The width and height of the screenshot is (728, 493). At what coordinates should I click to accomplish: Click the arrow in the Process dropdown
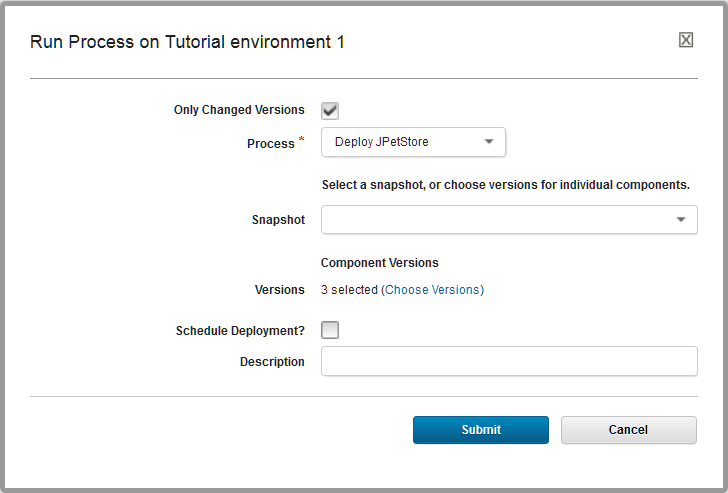tap(489, 142)
